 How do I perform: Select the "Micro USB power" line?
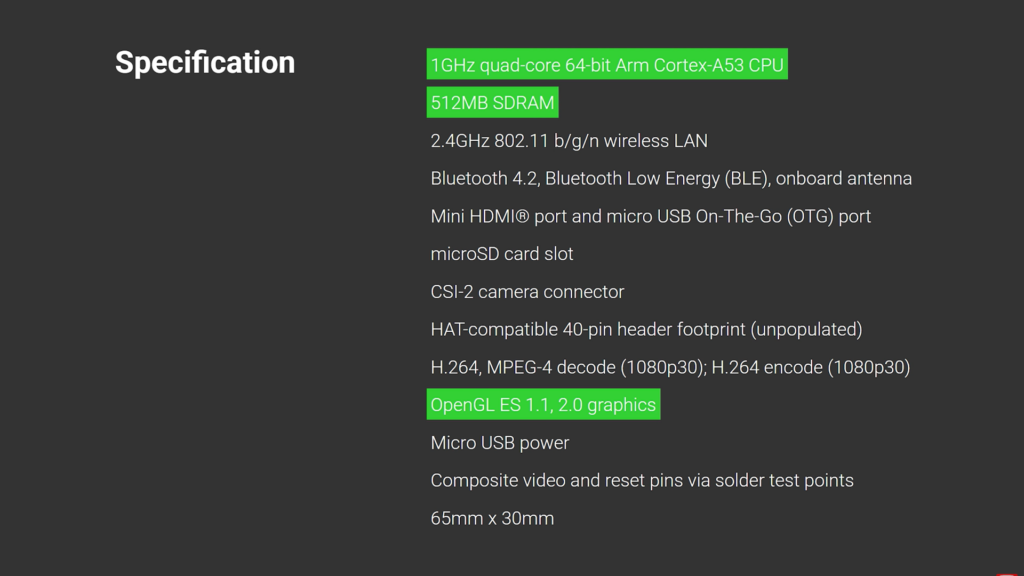click(500, 443)
